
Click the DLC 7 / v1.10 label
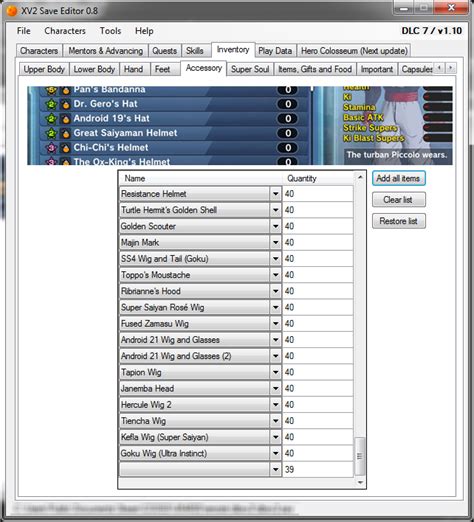coord(432,31)
